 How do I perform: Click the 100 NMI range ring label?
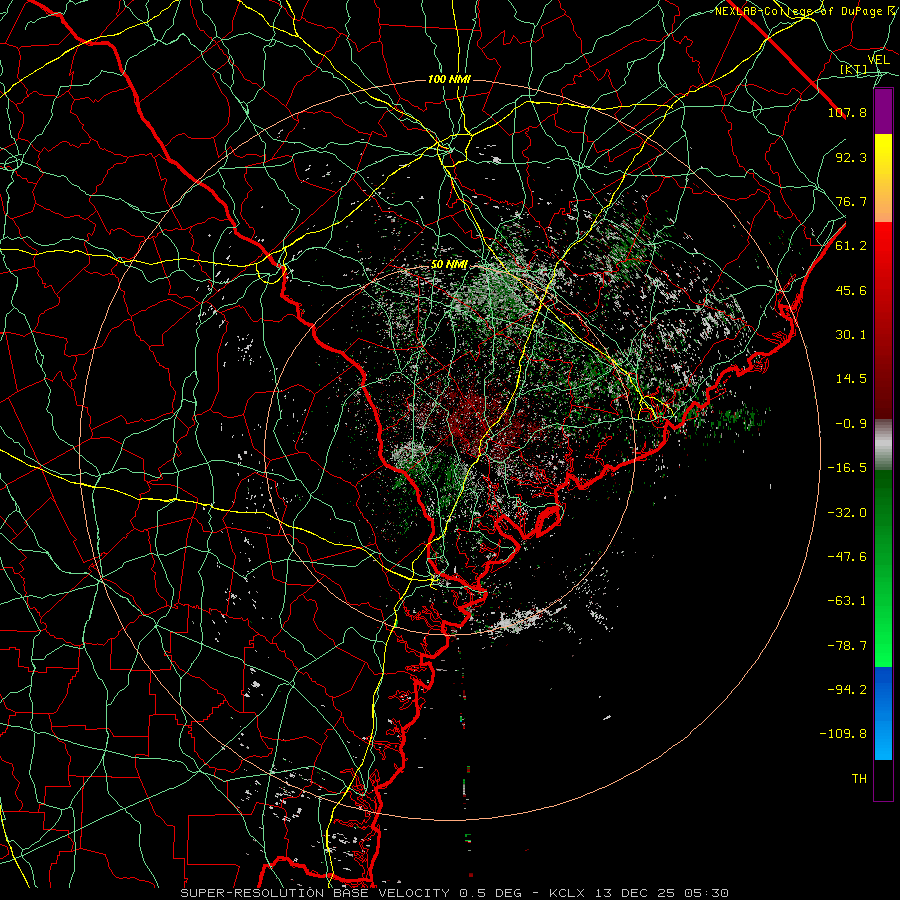pos(449,79)
